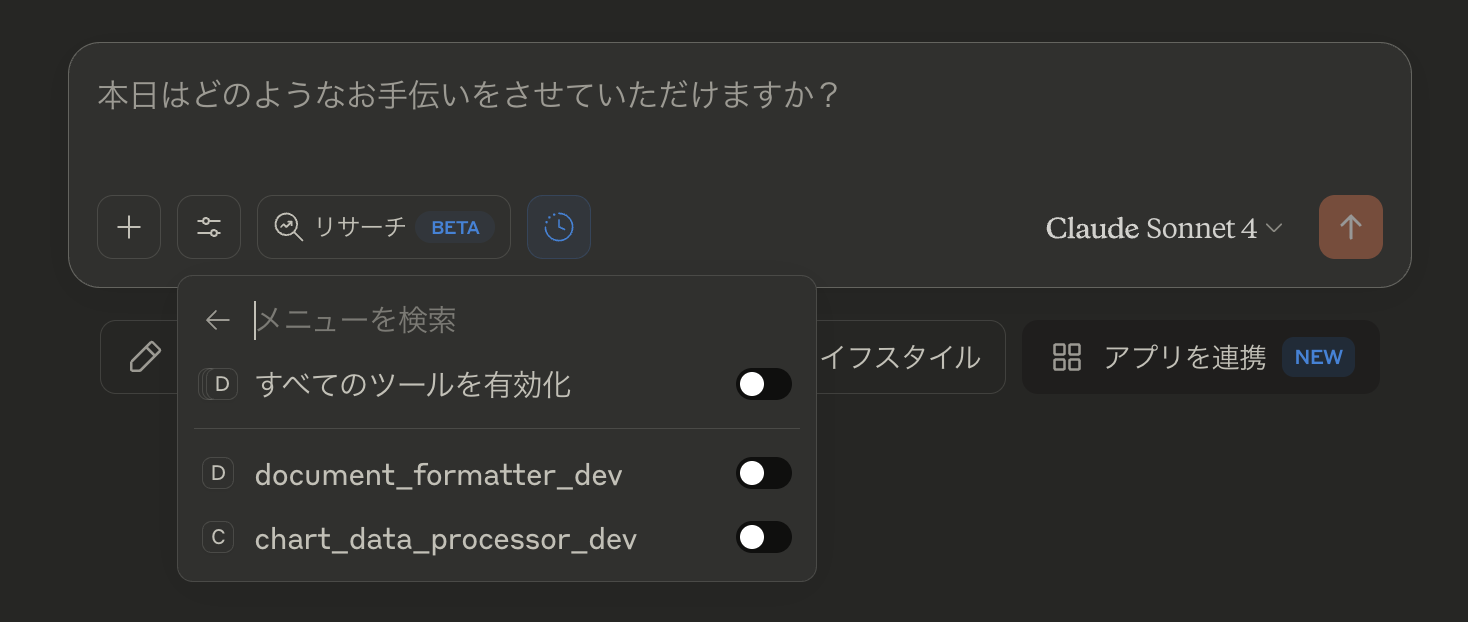Select the highlighted clock icon

[x=558, y=227]
